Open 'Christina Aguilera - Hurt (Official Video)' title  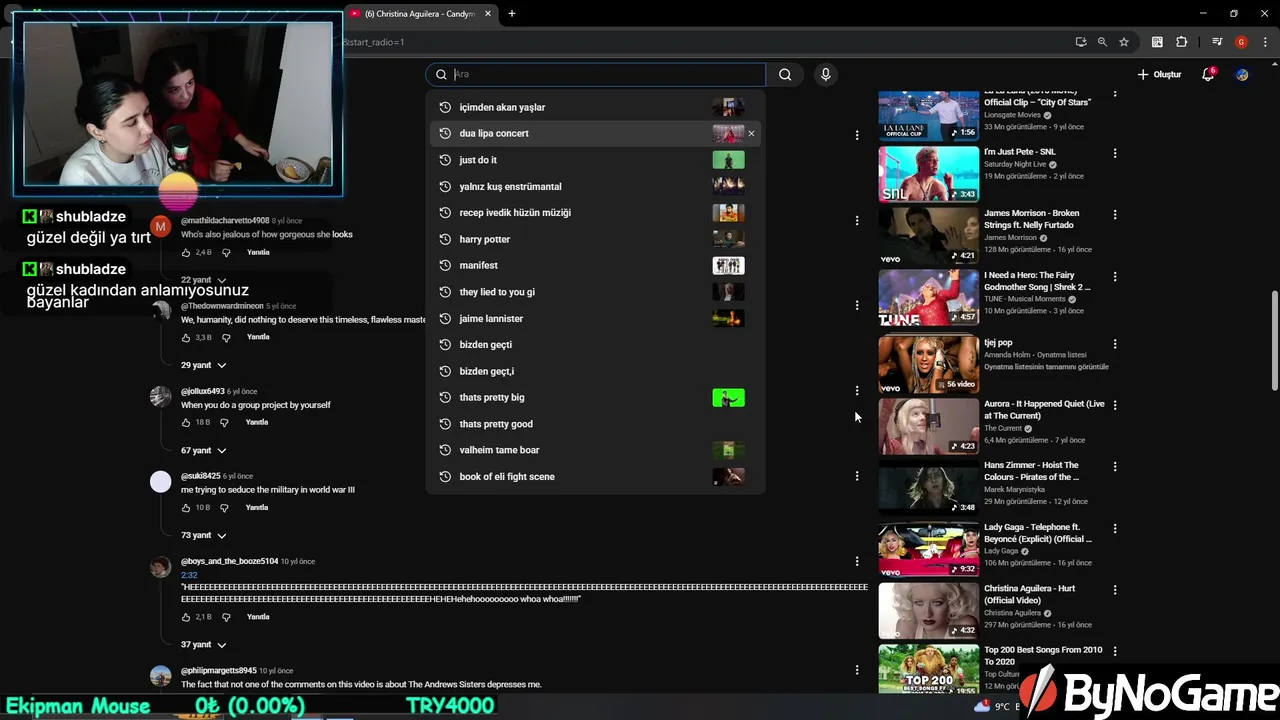click(1029, 594)
